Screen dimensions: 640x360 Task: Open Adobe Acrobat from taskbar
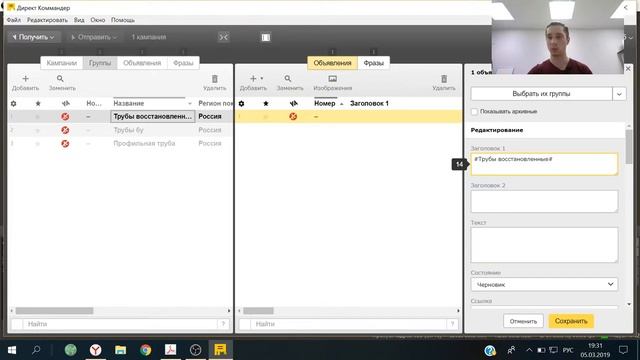click(170, 350)
